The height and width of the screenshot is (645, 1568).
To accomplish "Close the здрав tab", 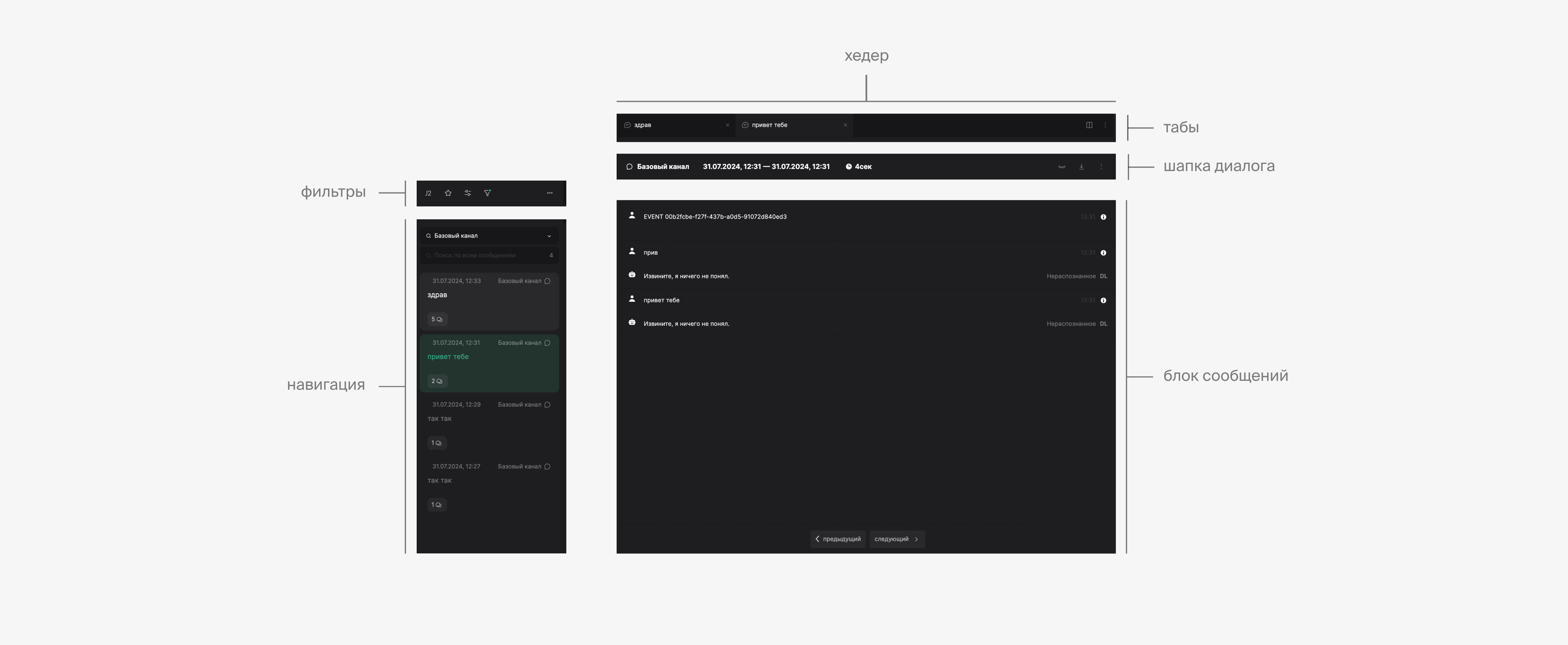I will point(727,125).
